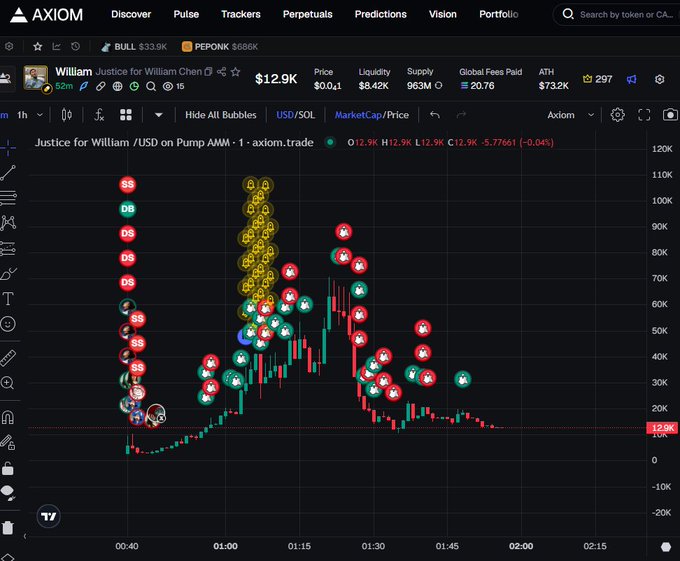The width and height of the screenshot is (680, 561).
Task: Open the token header settings gear
Action: click(659, 79)
